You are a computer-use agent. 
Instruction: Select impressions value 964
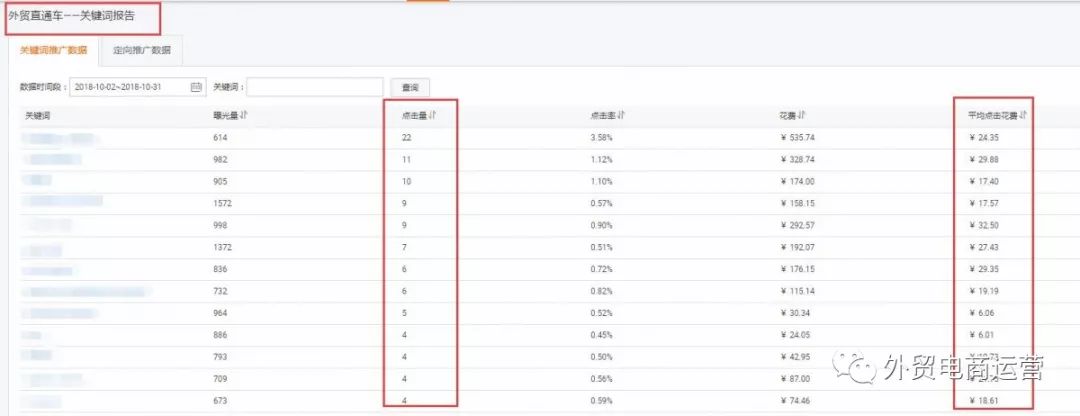tap(220, 313)
